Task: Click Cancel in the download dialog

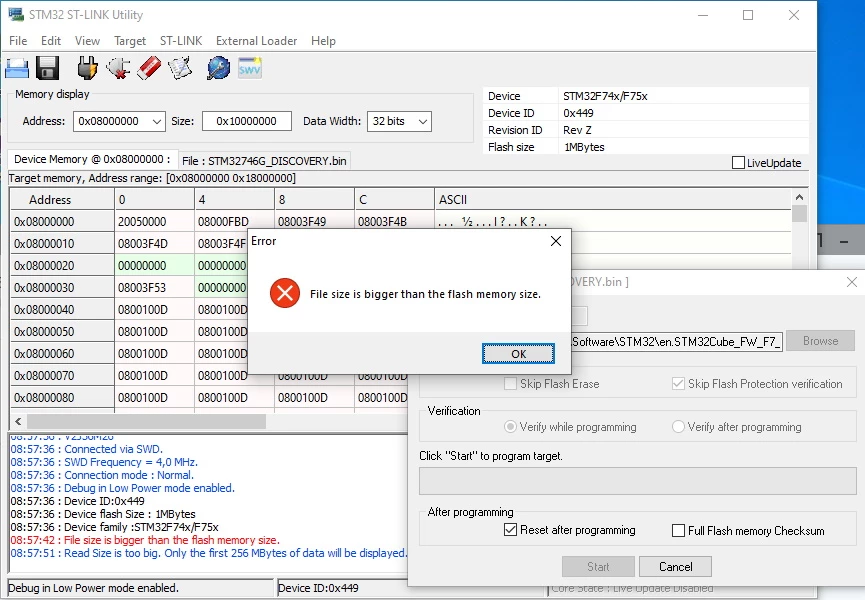Action: click(675, 567)
